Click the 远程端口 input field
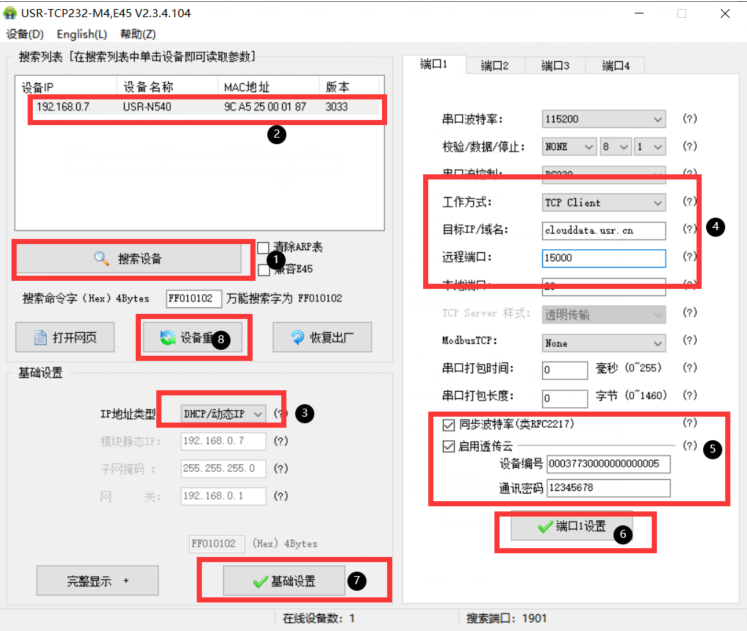The height and width of the screenshot is (631, 747). point(603,258)
